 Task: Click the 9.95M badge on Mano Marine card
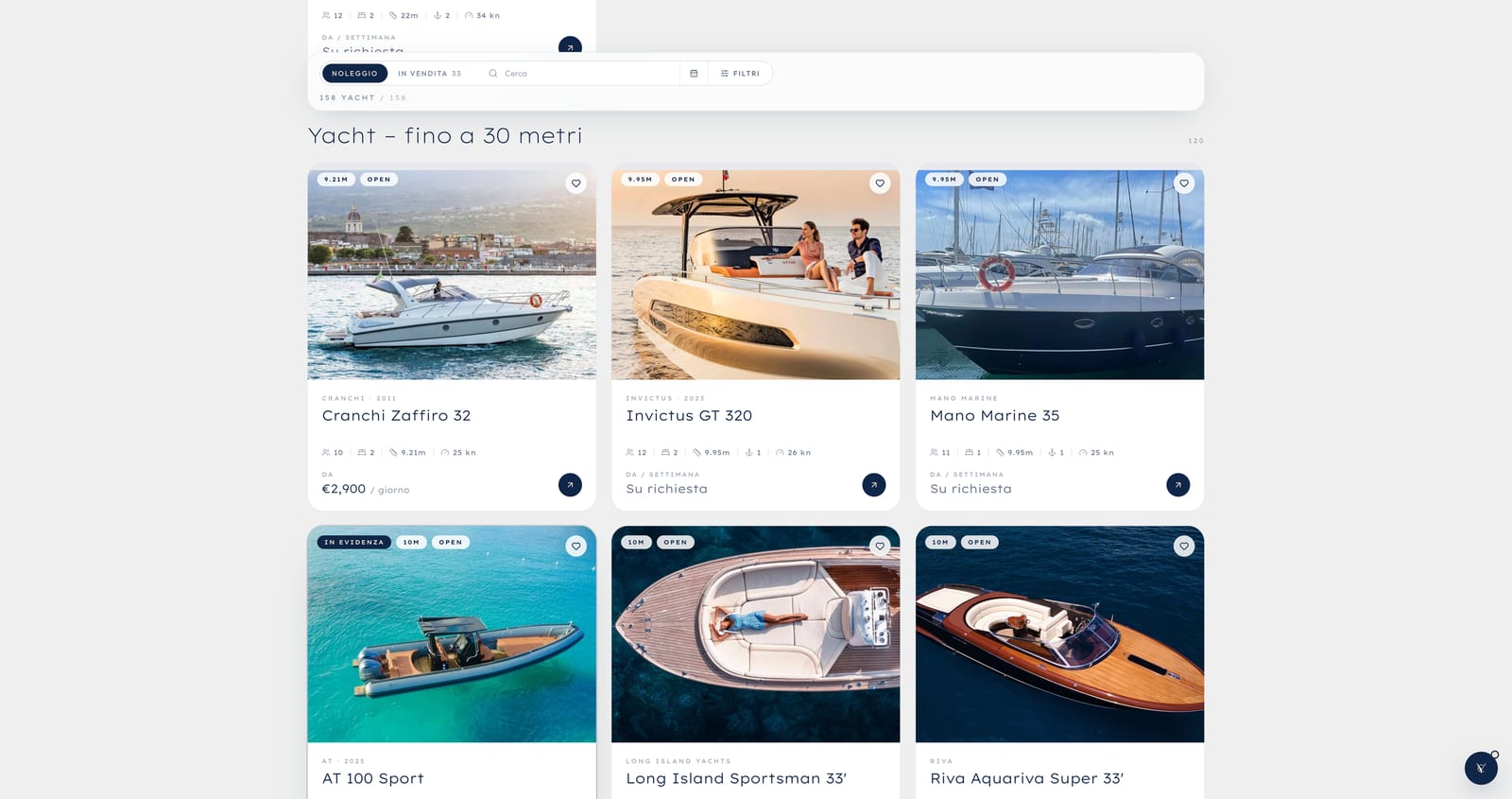pos(944,180)
